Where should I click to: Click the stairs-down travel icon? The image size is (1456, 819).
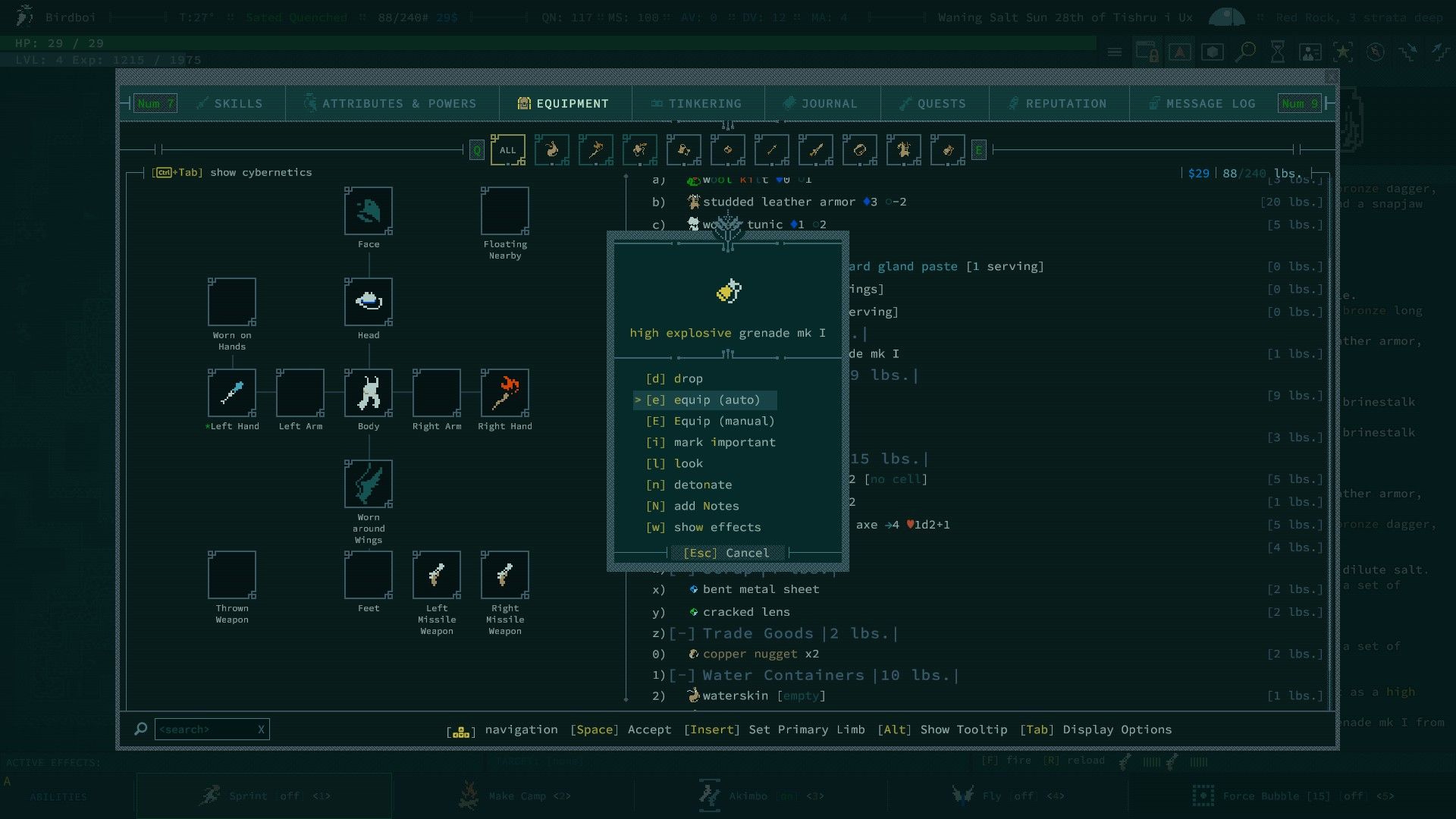1410,52
